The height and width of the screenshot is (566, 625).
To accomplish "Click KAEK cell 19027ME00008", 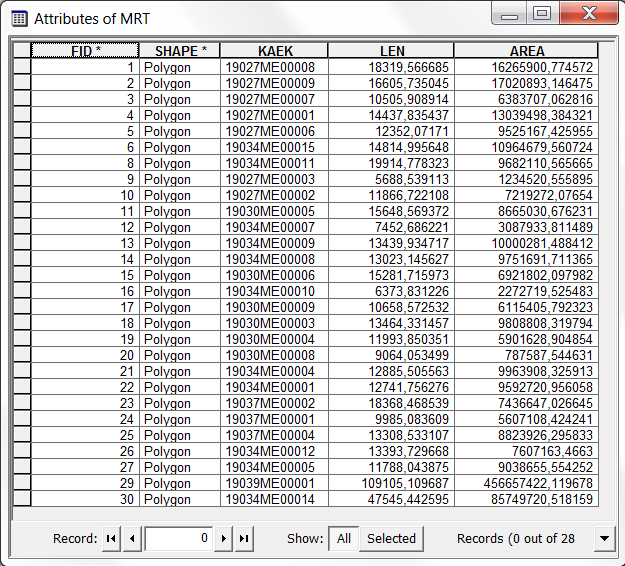I will pyautogui.click(x=274, y=67).
